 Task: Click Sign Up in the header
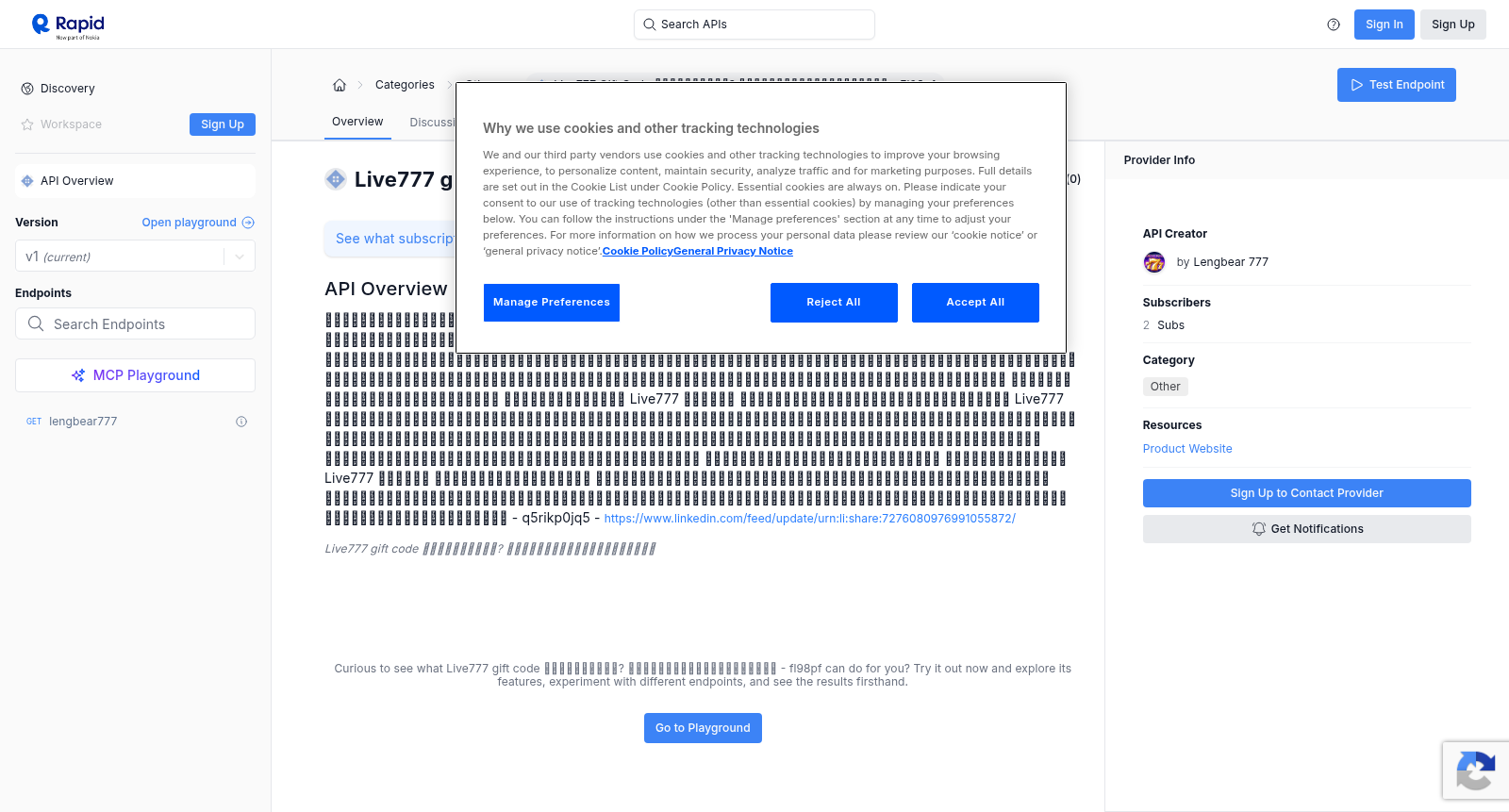[1453, 25]
